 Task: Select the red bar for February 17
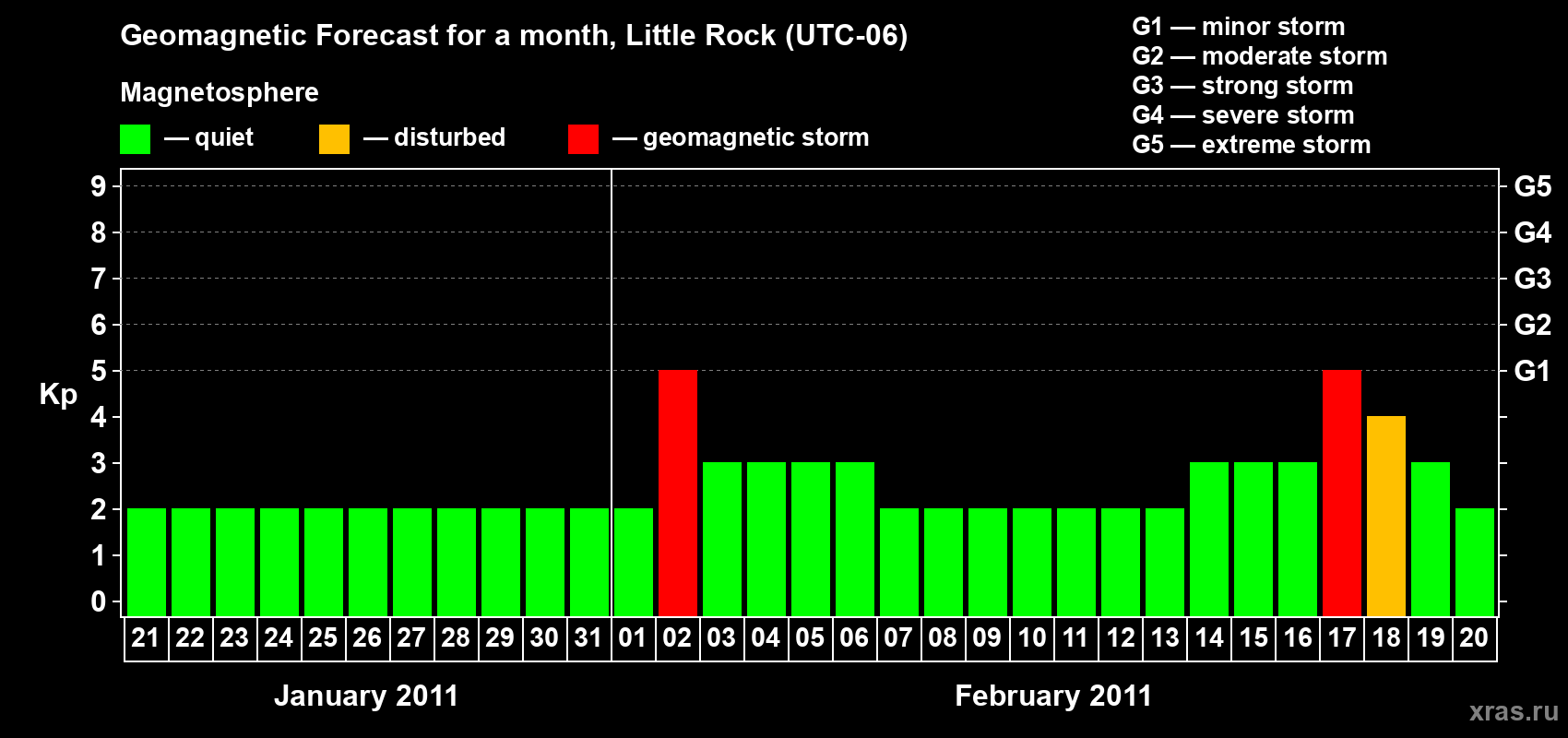click(1342, 493)
